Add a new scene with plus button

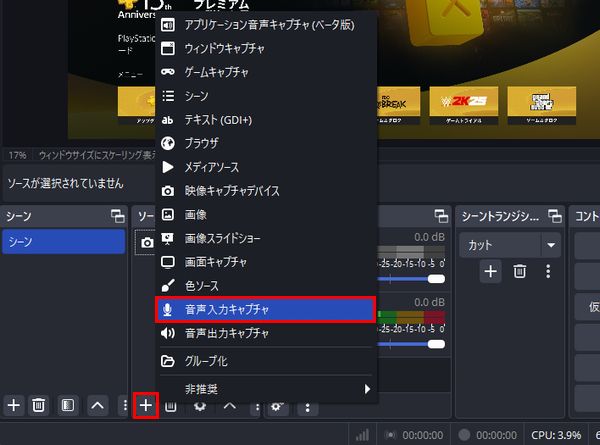(x=14, y=405)
